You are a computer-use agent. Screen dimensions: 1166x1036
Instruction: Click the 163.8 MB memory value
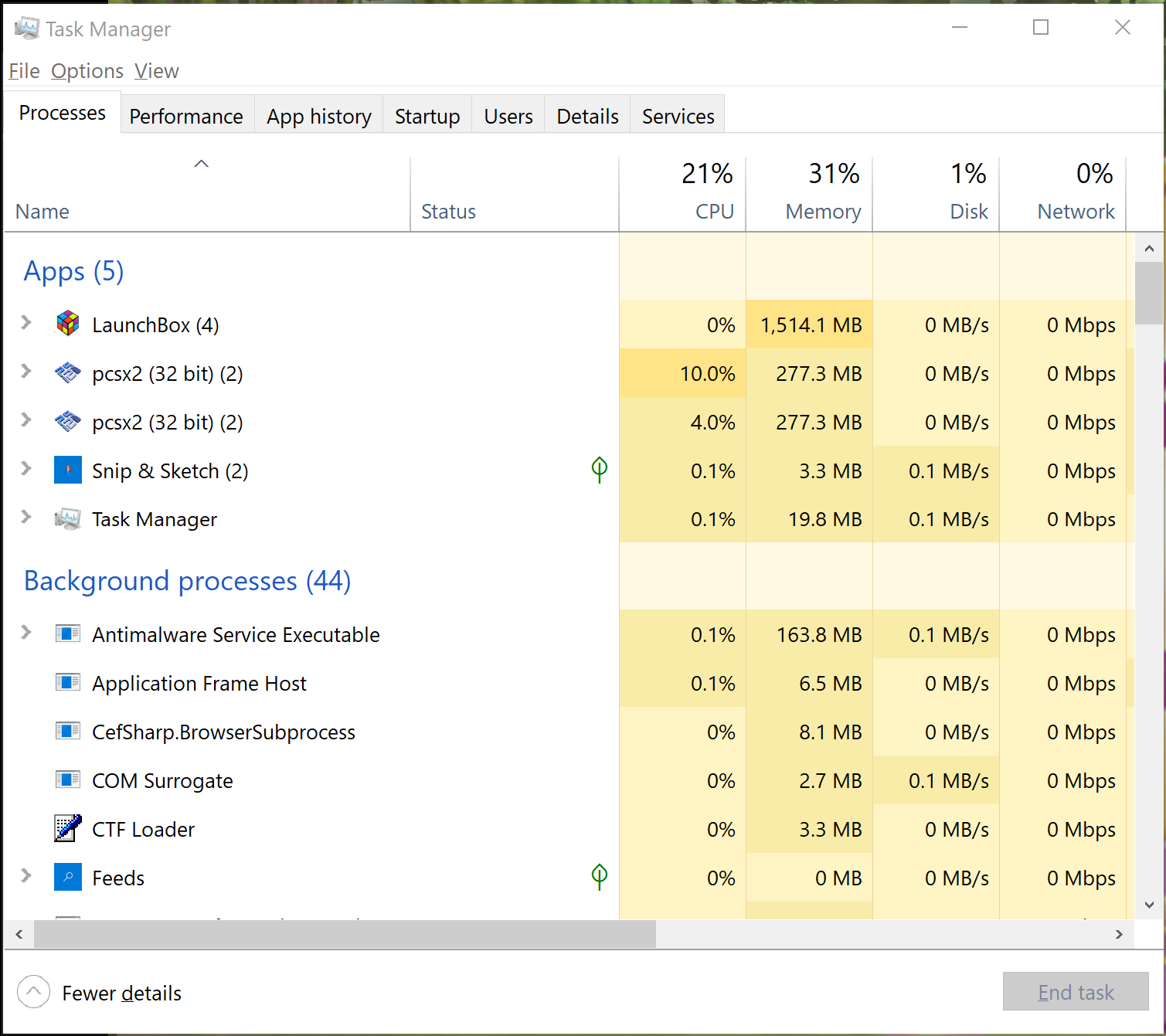819,635
